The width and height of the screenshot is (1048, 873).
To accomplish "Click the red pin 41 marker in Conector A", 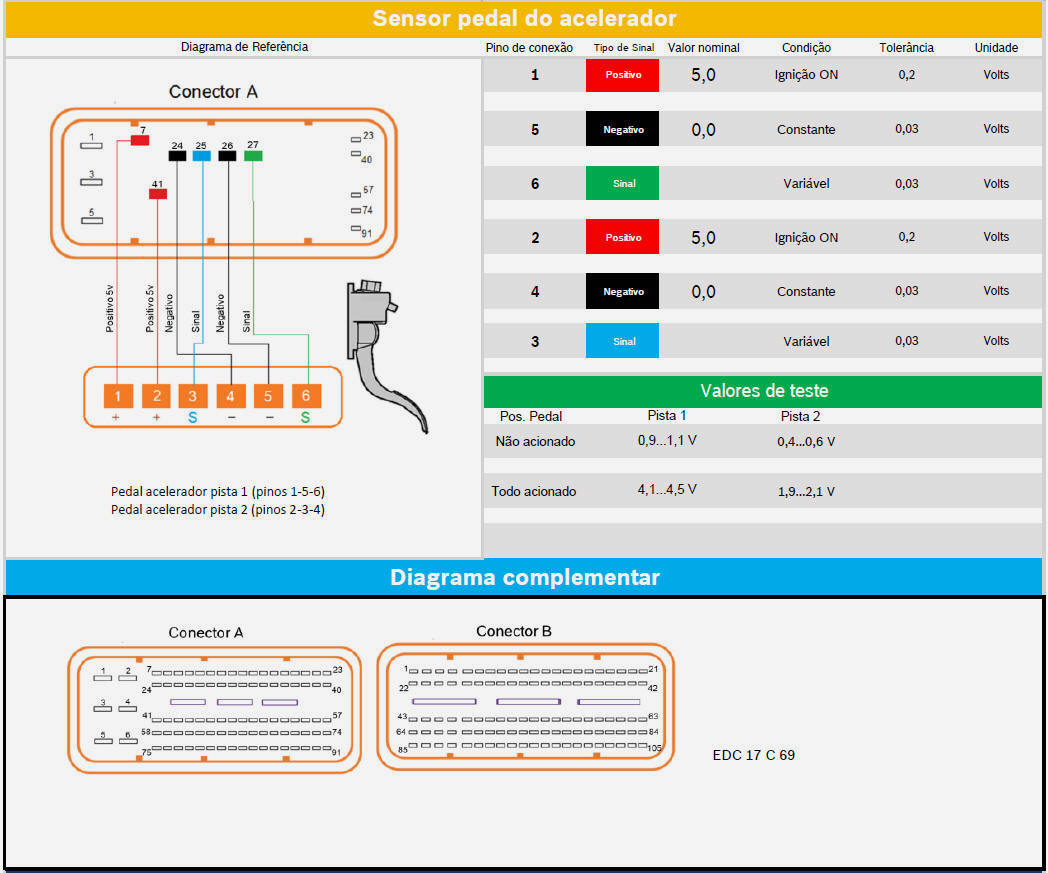I will pos(158,194).
